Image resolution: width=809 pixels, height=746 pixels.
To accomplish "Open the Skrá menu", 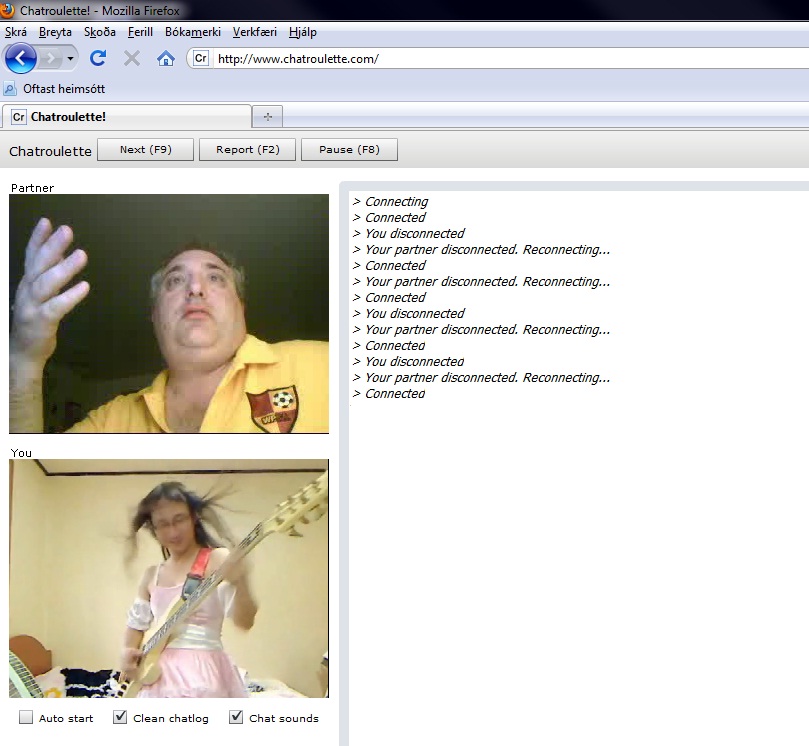I will (x=16, y=32).
